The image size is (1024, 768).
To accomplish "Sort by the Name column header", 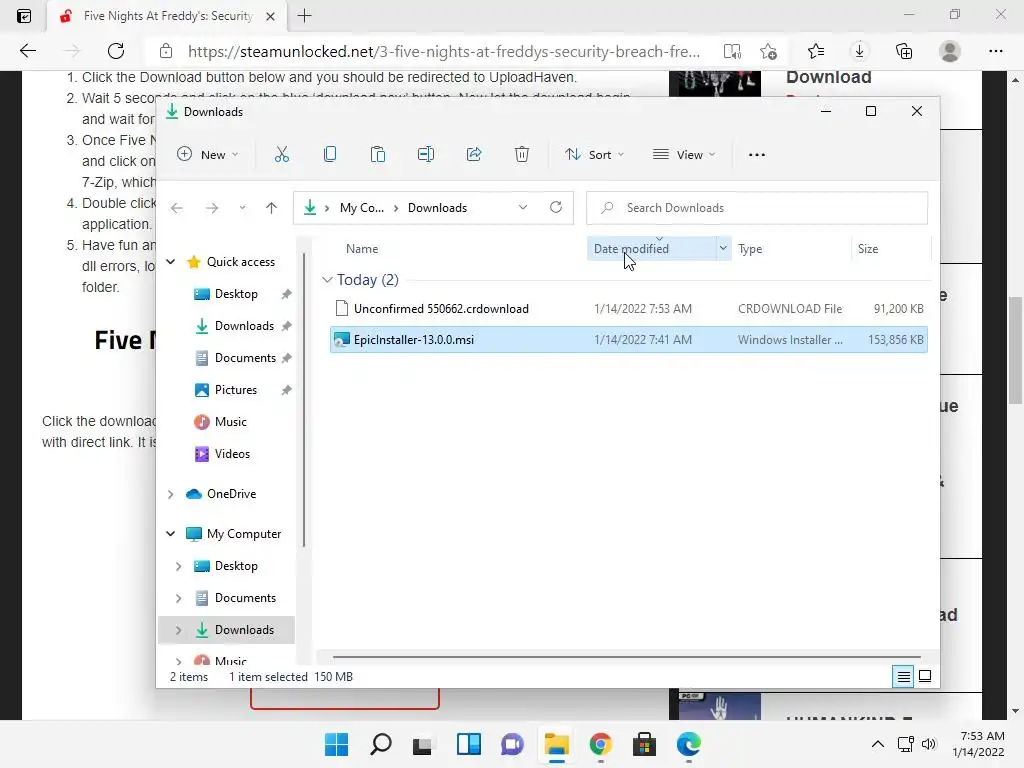I will pyautogui.click(x=362, y=249).
